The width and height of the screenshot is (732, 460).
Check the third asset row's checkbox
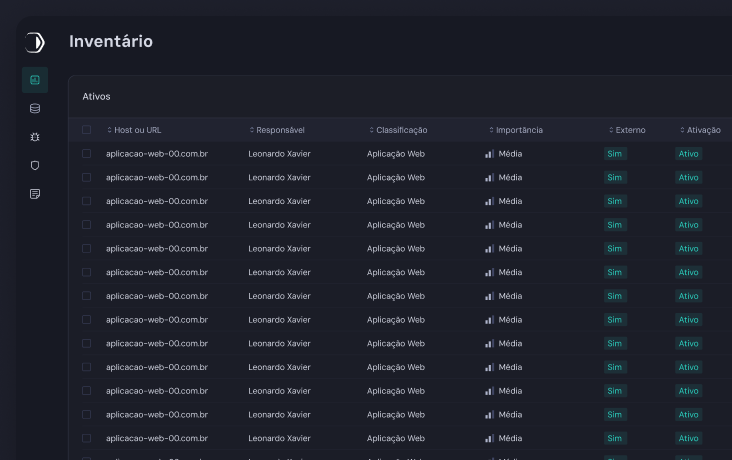coord(86,201)
